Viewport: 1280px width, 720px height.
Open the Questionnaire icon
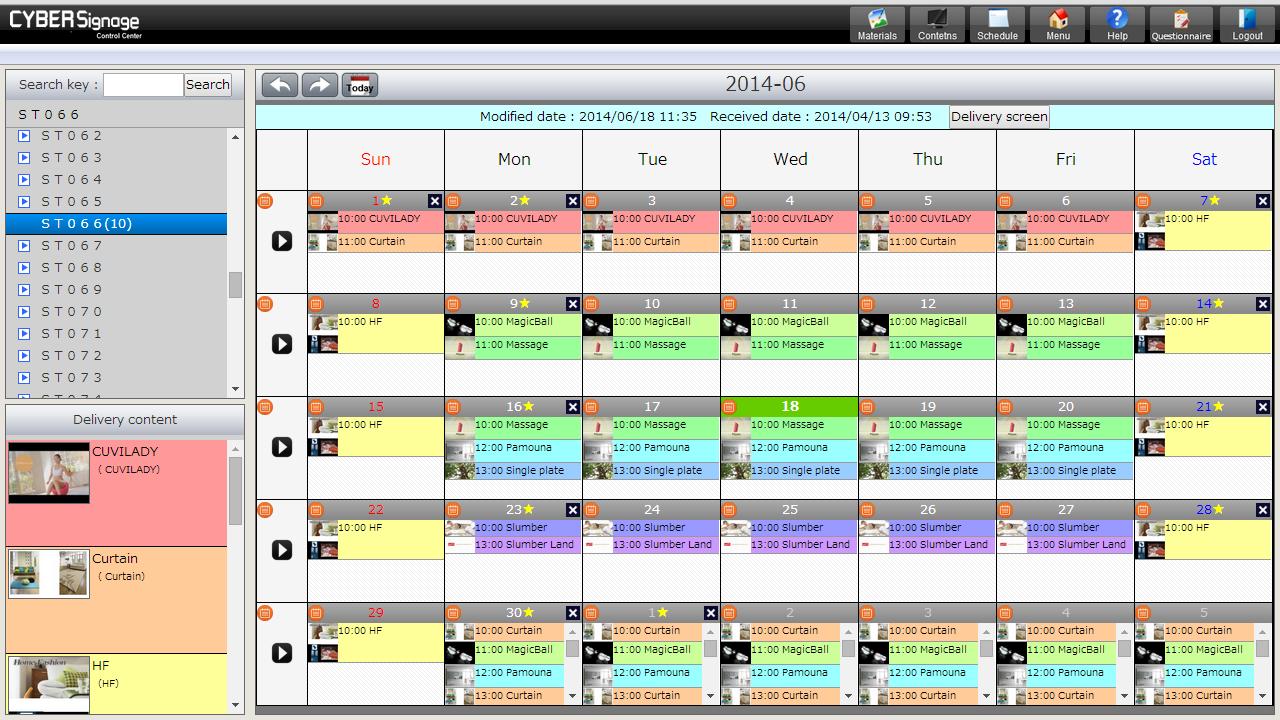[1180, 24]
